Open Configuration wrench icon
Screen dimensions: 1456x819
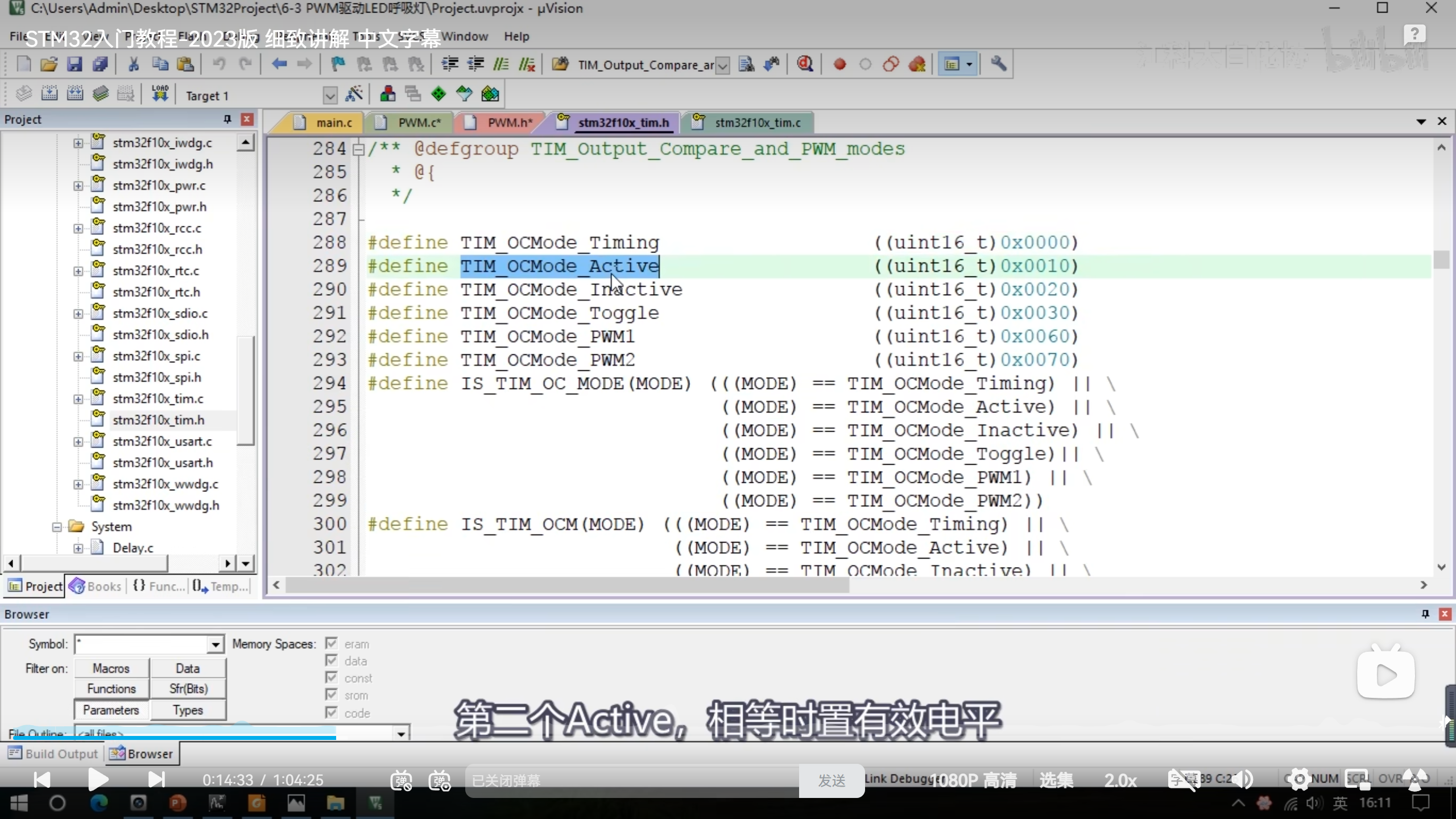tap(998, 64)
